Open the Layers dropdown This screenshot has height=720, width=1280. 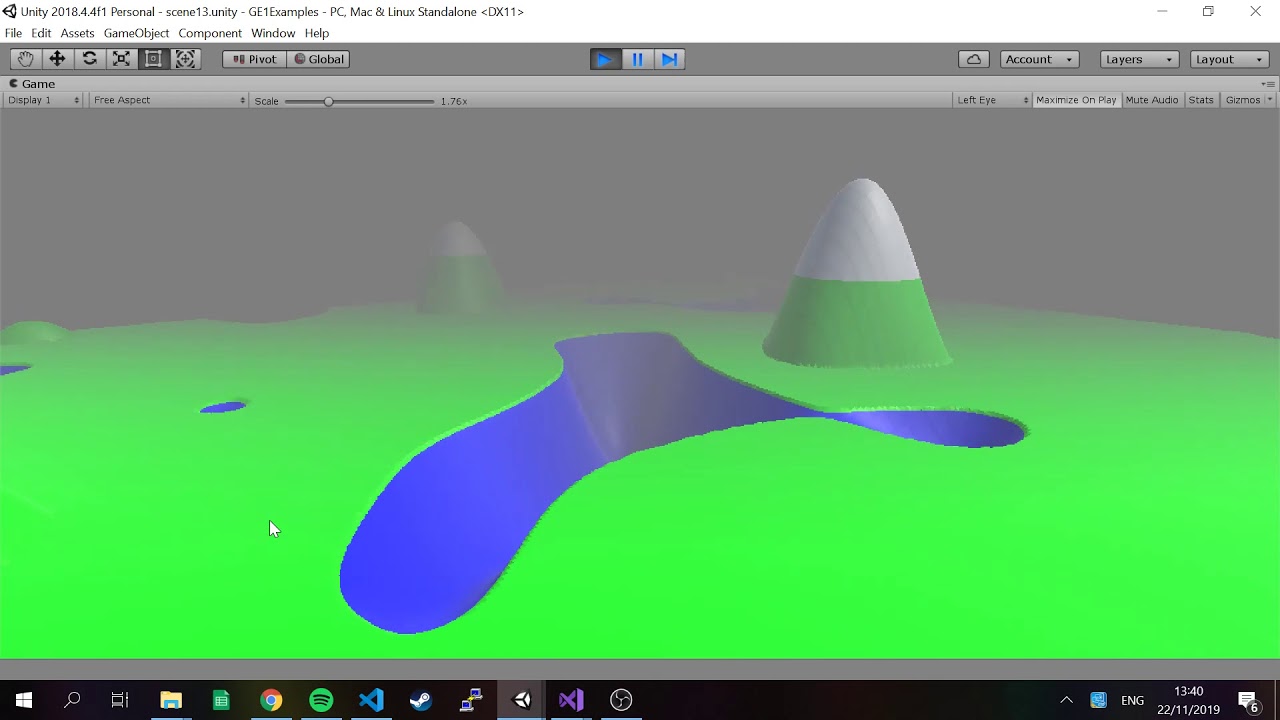point(1139,59)
